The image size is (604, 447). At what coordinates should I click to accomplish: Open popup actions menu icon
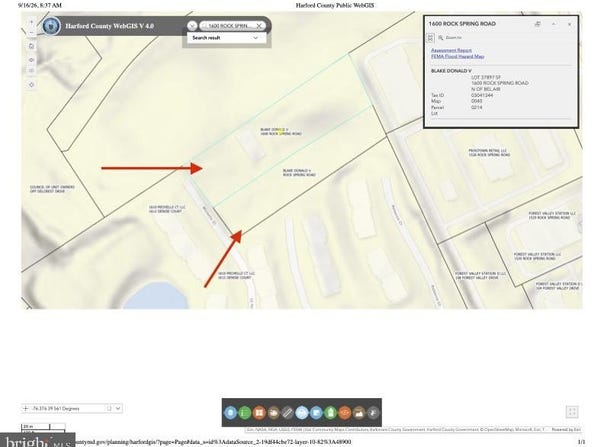point(431,38)
